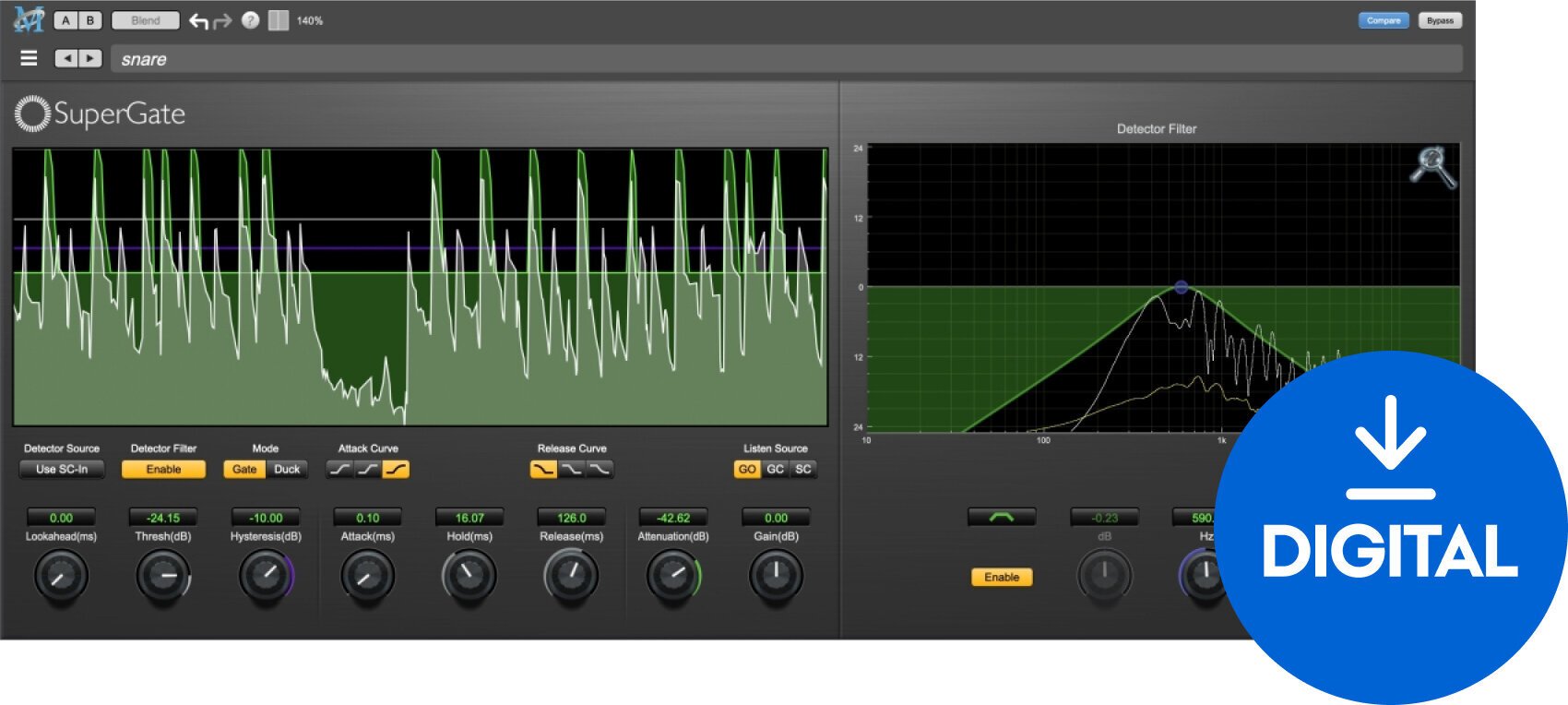This screenshot has height=705, width=1568.
Task: Toggle Use SC-In detector source
Action: point(62,469)
